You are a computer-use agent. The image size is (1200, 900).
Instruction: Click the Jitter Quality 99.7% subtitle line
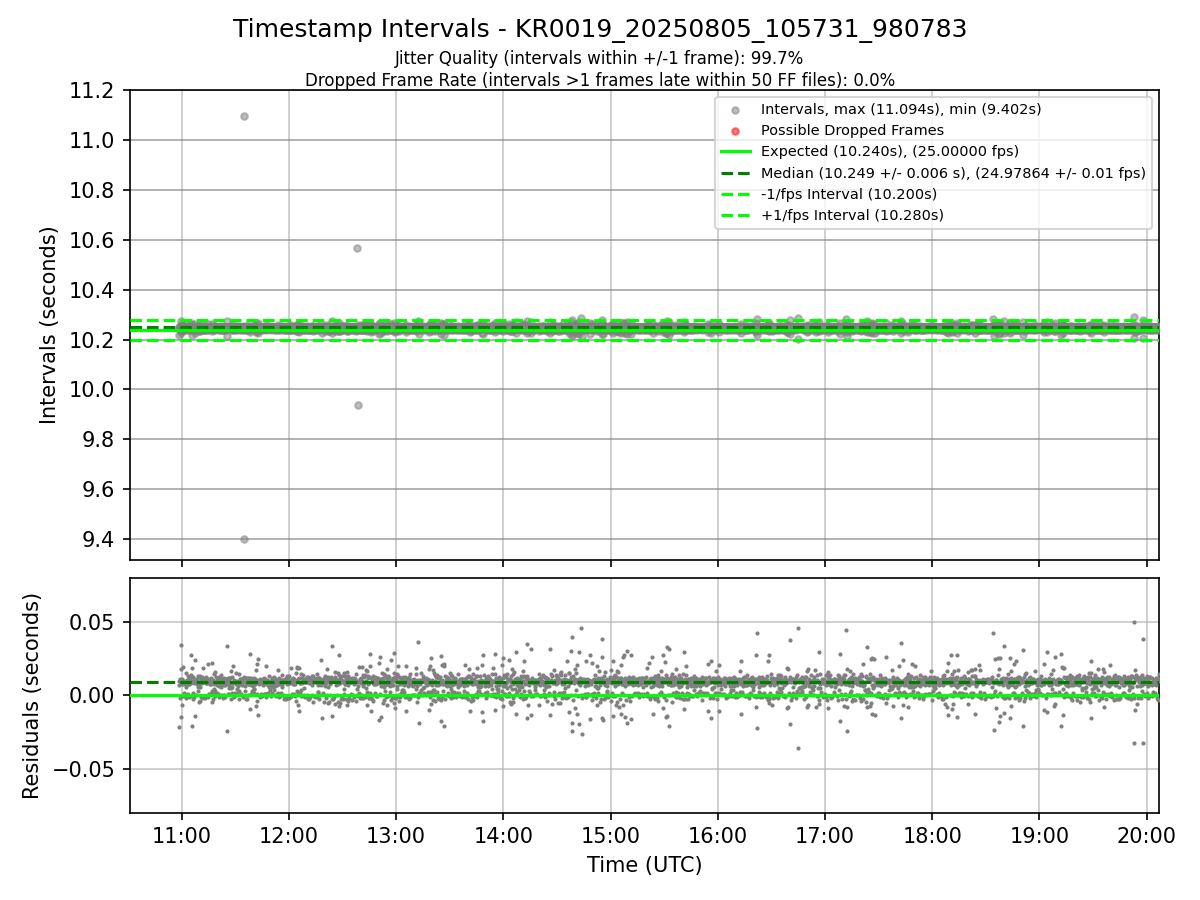tap(600, 58)
